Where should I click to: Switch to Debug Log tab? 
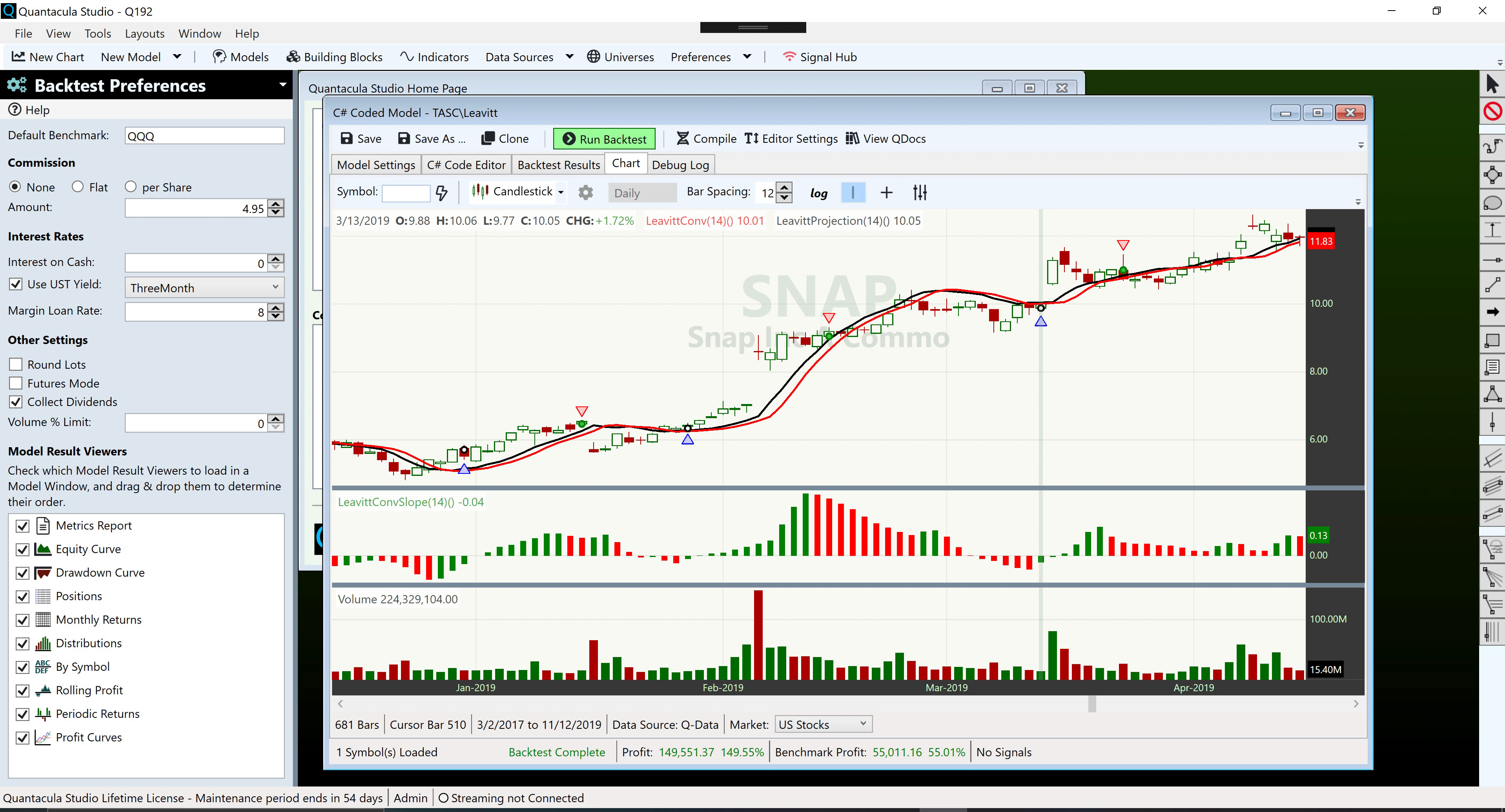coord(680,165)
